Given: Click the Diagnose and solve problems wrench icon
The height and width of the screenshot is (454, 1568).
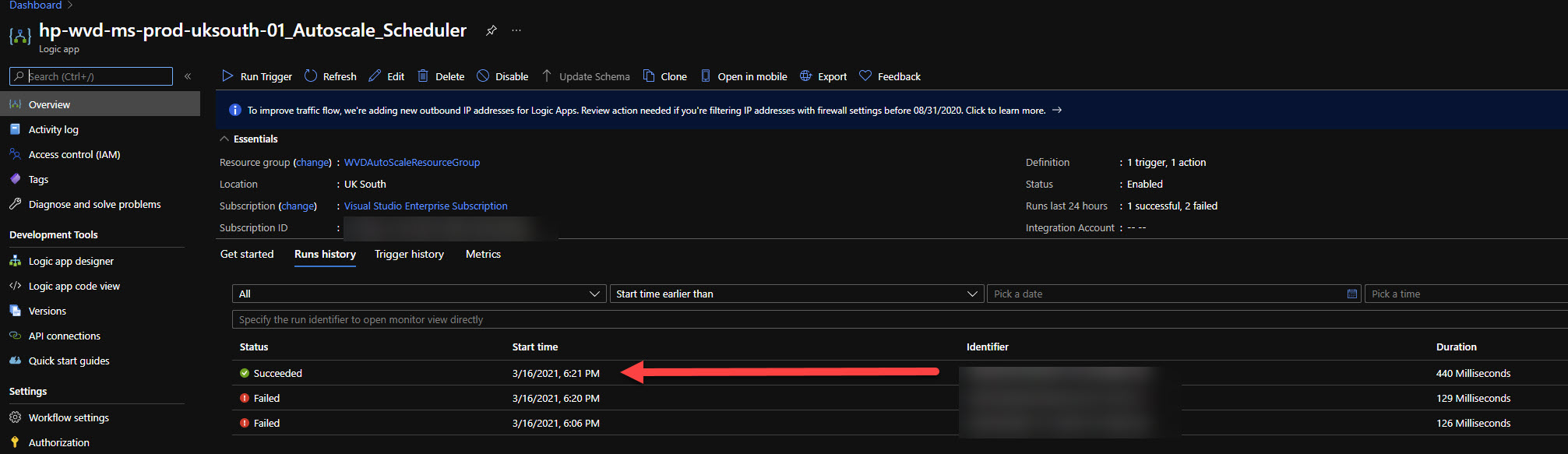Looking at the screenshot, I should tap(15, 204).
